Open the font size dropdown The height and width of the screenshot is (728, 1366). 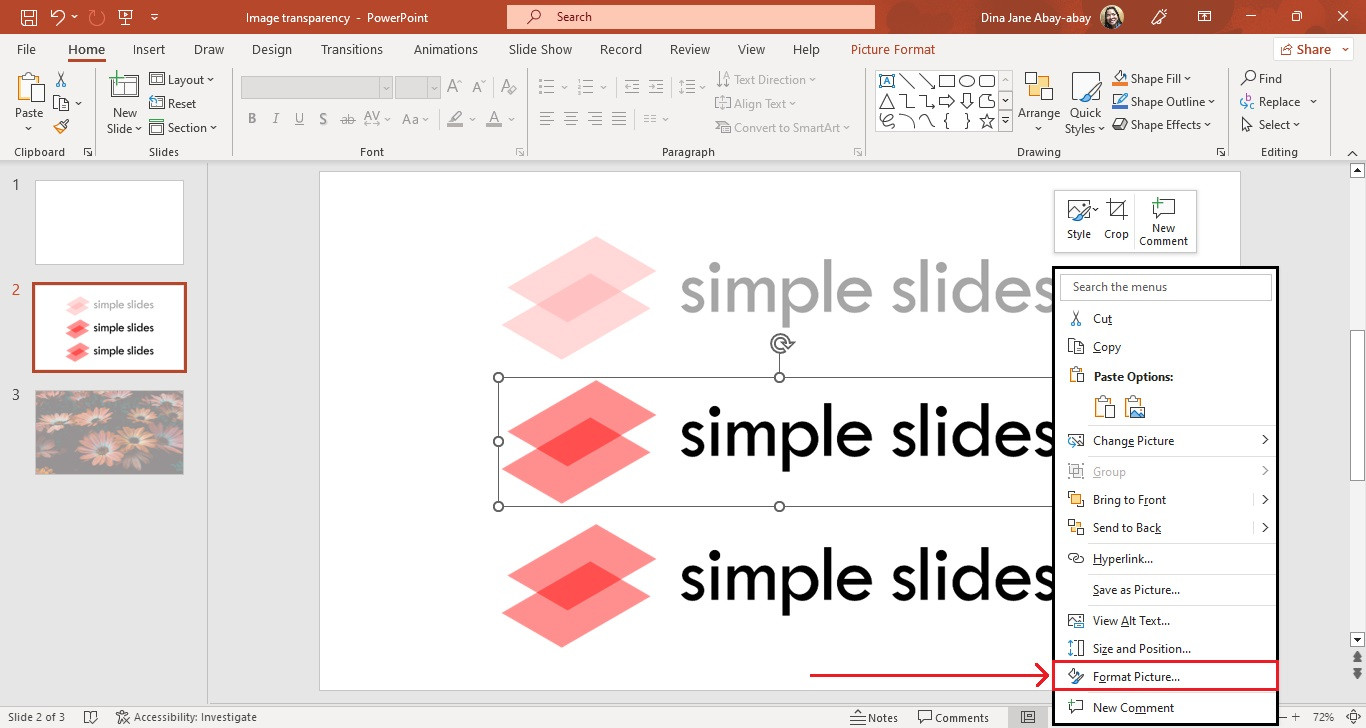(x=433, y=88)
